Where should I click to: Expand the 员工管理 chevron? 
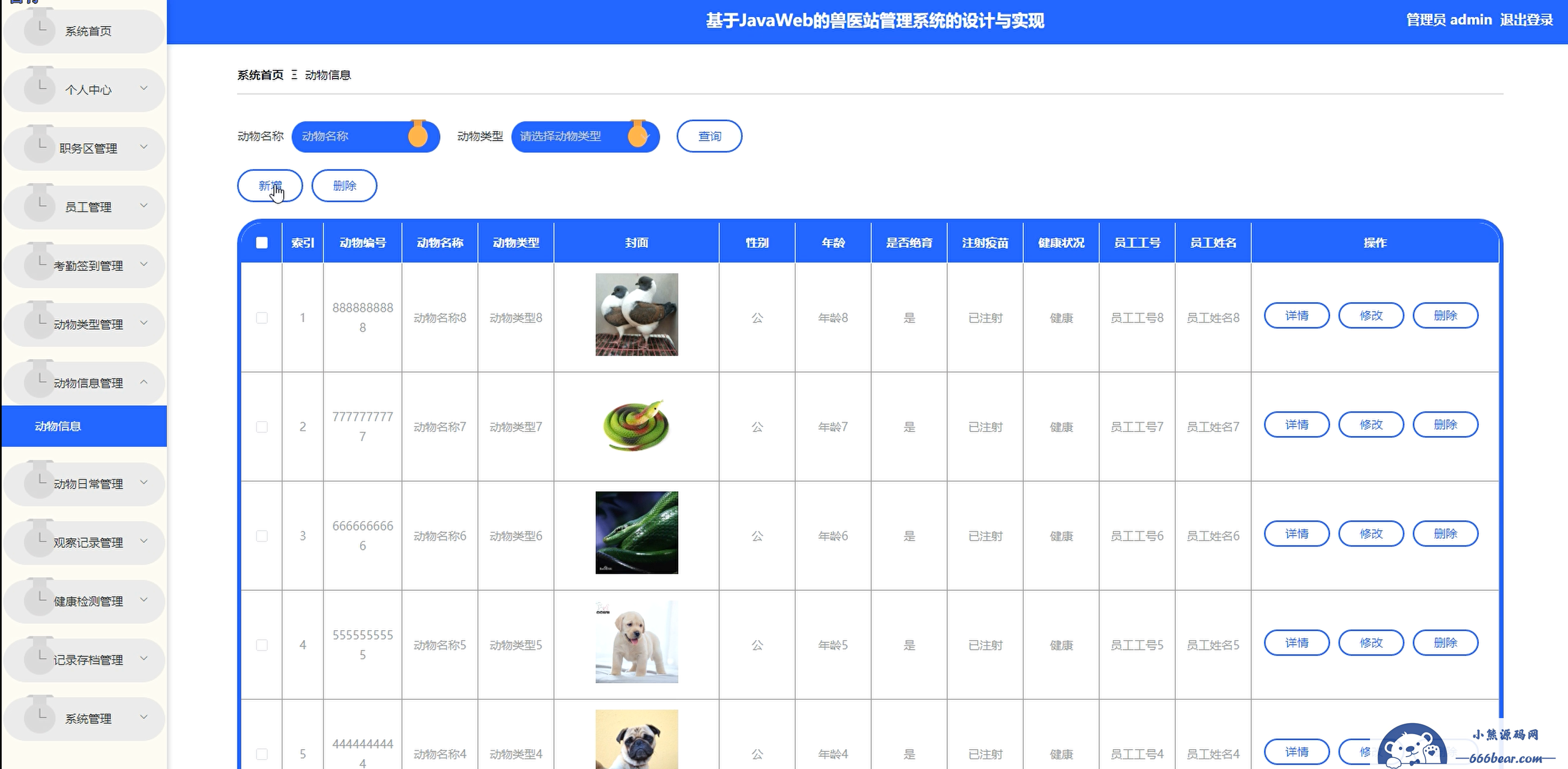coord(144,205)
